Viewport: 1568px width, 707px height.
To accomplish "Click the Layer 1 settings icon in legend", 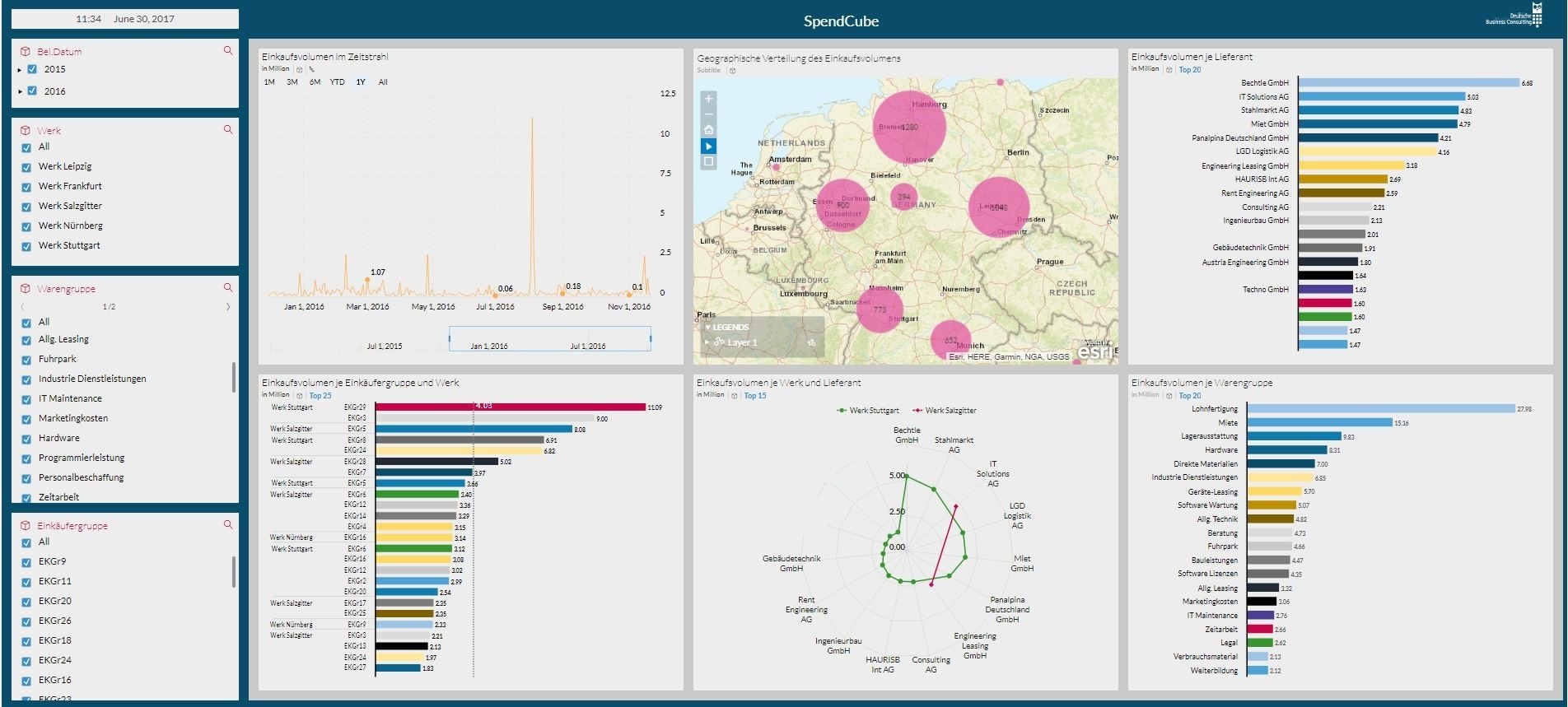I will [811, 342].
